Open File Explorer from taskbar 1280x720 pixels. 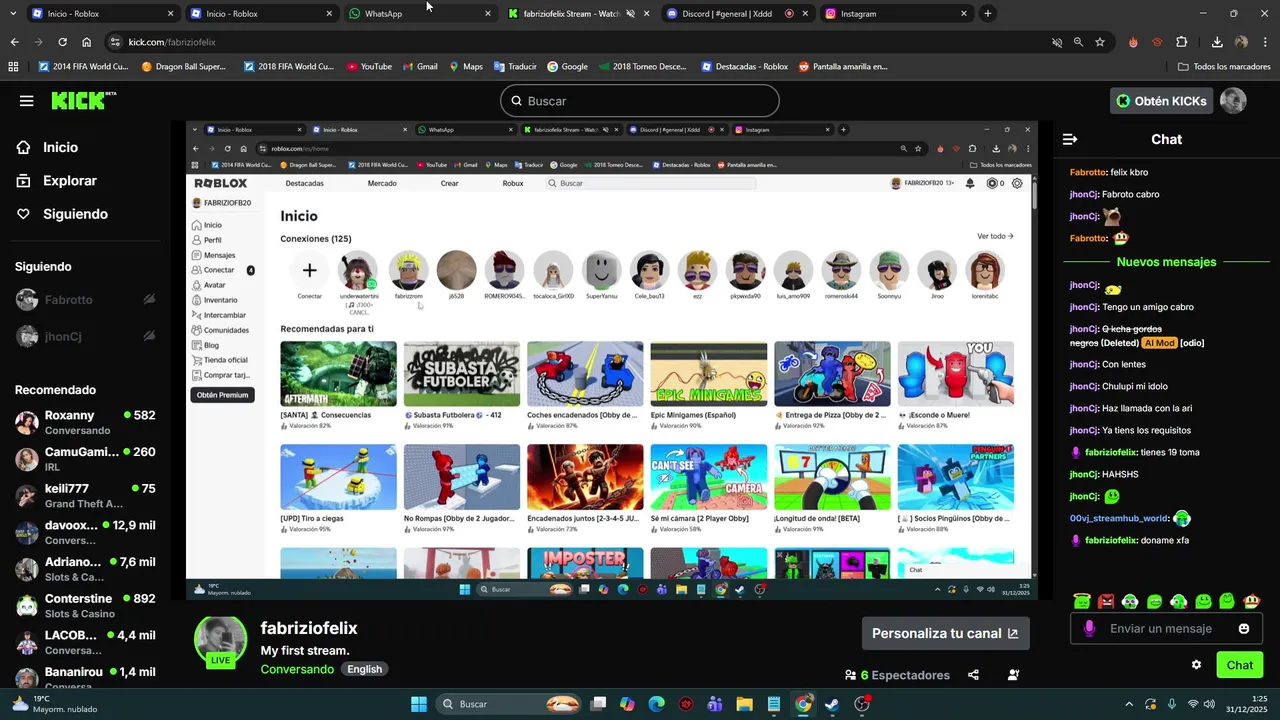click(x=744, y=704)
